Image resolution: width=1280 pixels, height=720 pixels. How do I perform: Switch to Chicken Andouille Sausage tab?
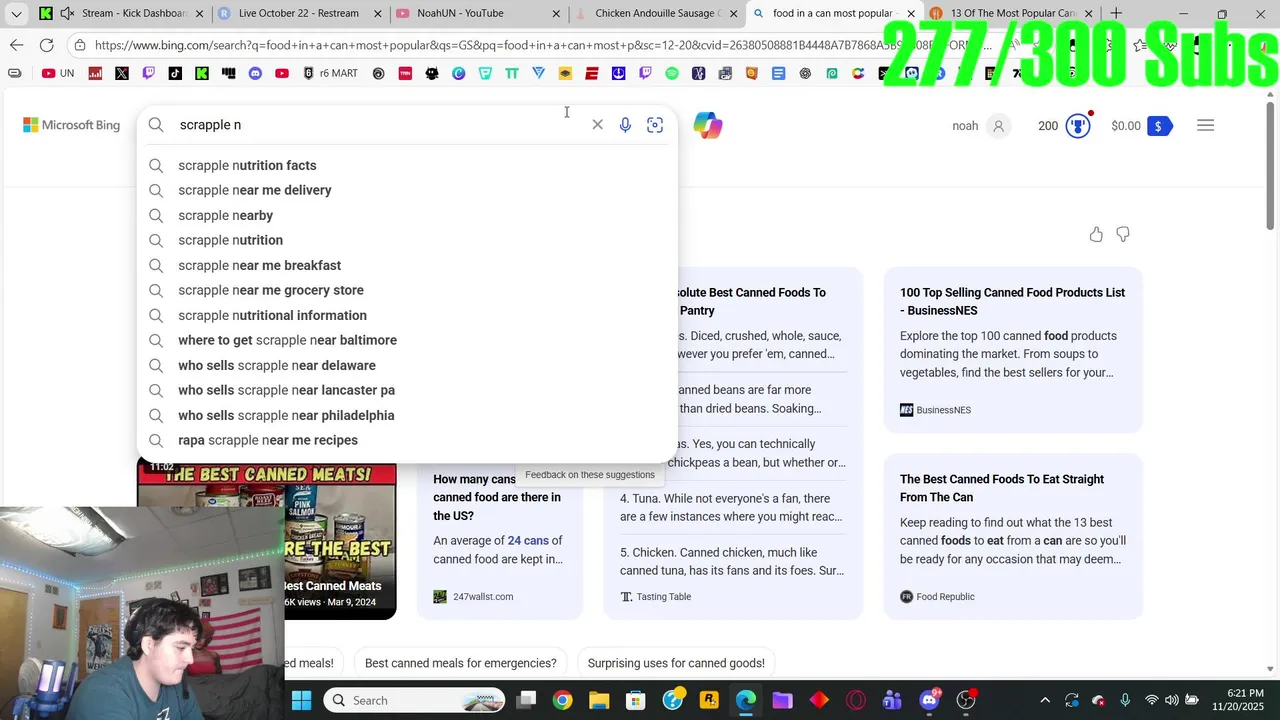pos(655,13)
